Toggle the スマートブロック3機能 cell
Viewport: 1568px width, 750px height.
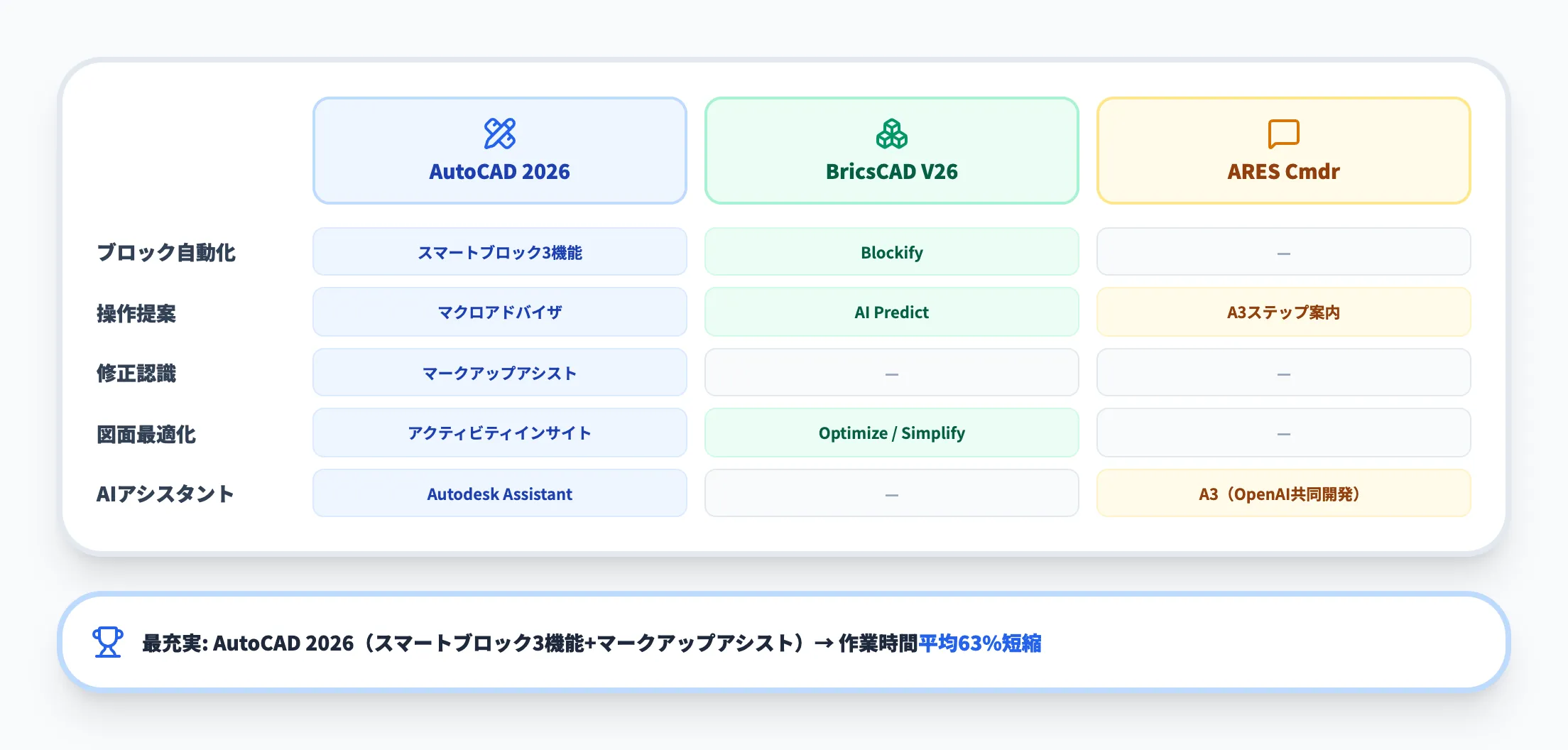pos(500,251)
